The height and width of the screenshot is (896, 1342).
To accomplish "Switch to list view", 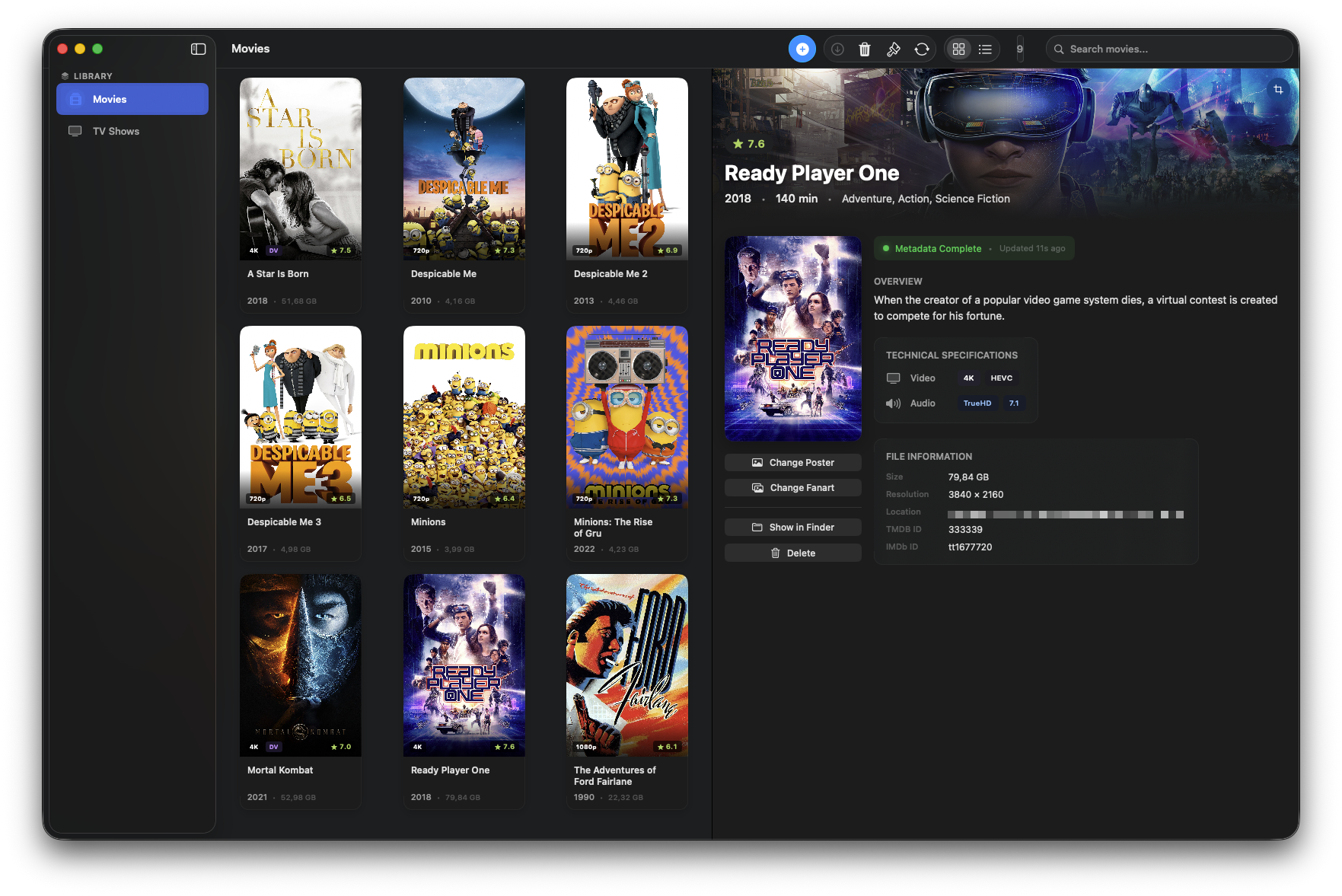I will click(x=985, y=49).
